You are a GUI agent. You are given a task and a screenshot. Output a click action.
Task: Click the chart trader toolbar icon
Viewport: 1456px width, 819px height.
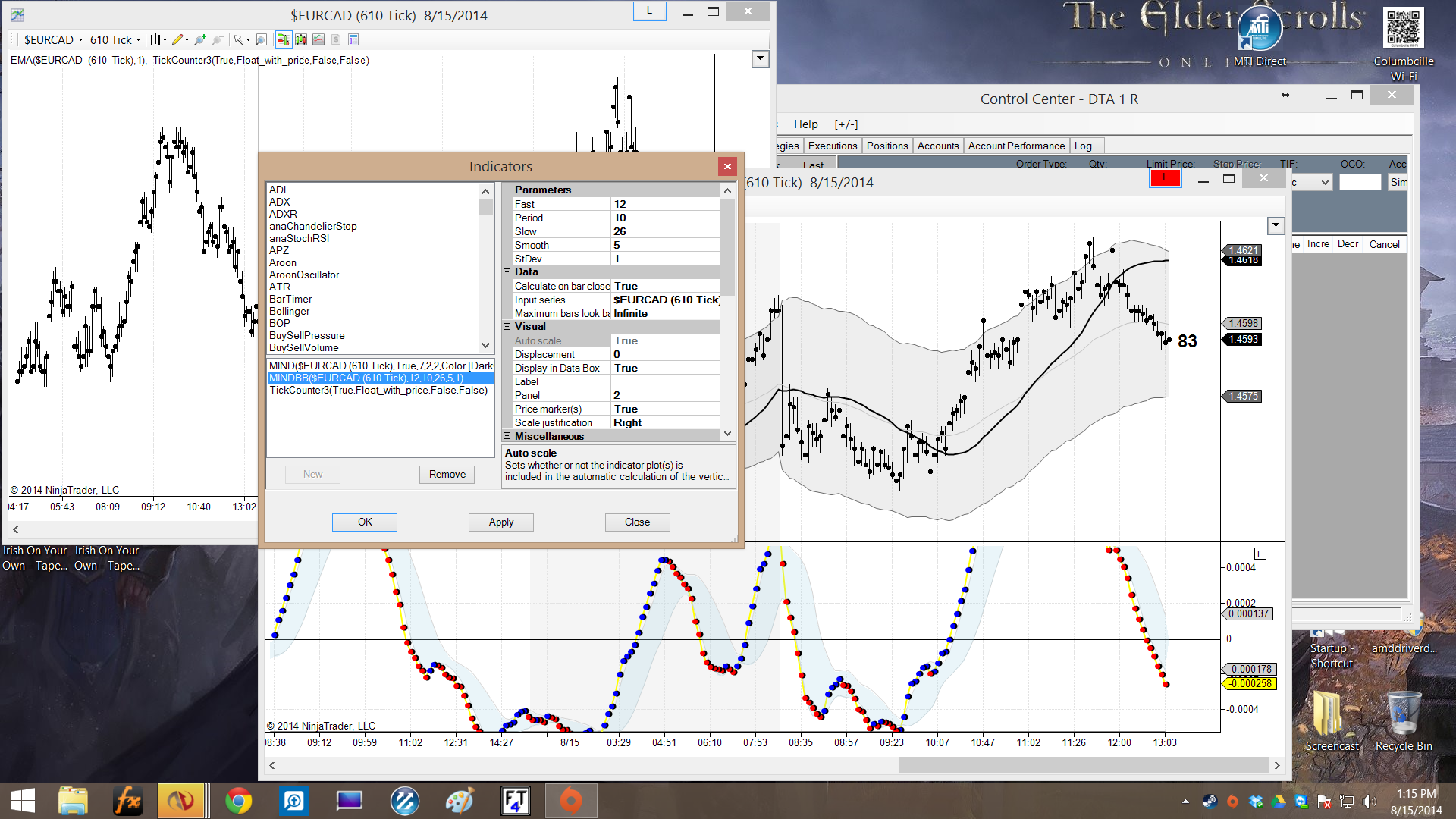pyautogui.click(x=283, y=39)
